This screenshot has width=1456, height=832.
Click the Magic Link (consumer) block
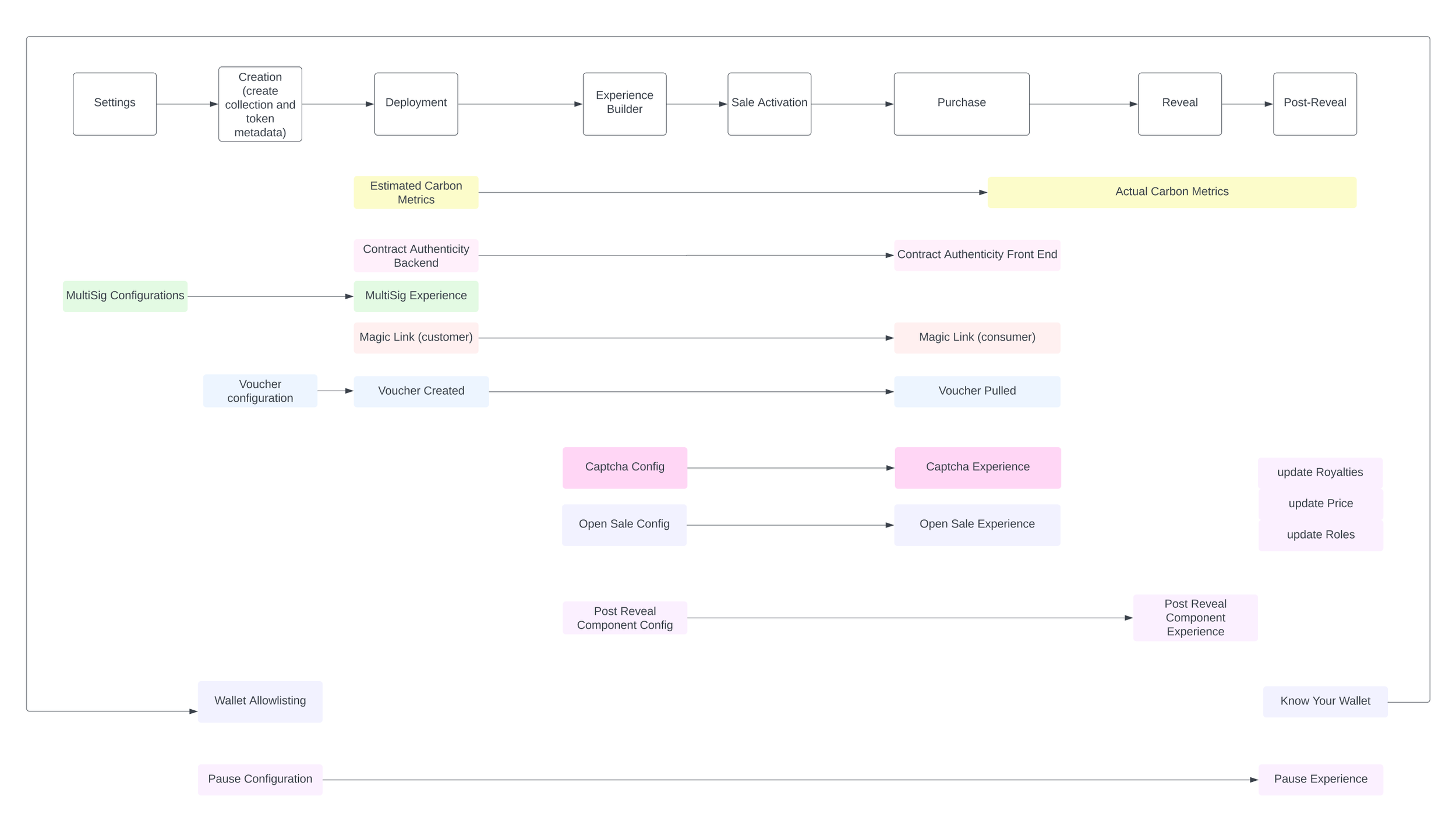tap(977, 338)
